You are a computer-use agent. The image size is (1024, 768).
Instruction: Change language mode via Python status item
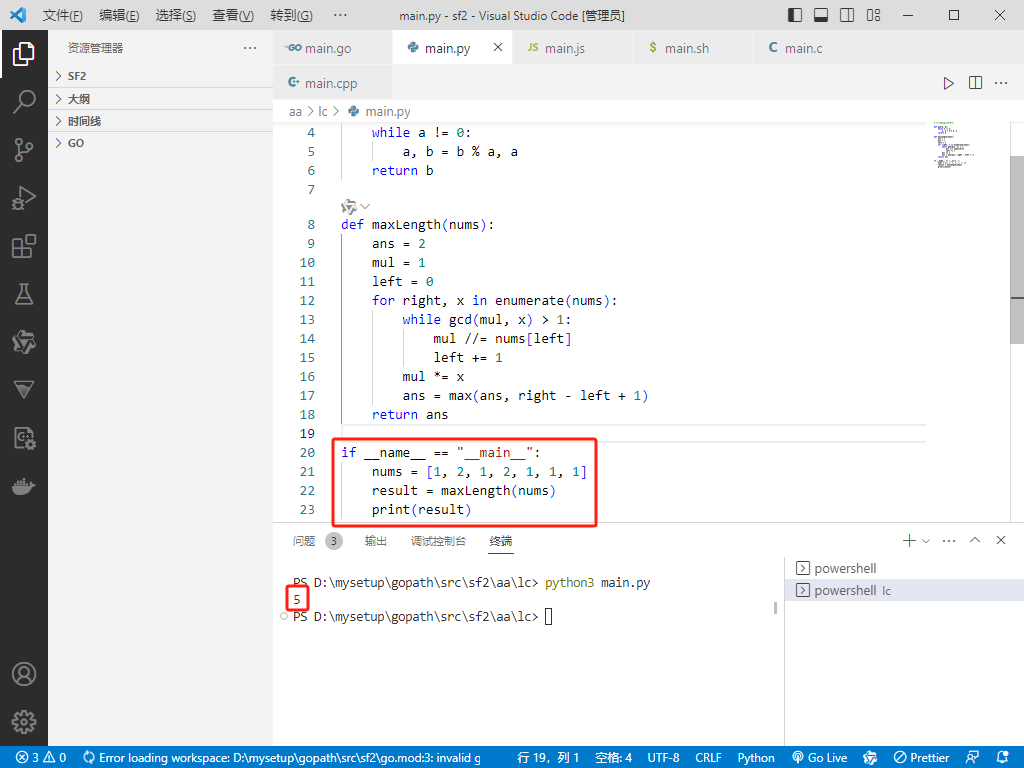[756, 758]
